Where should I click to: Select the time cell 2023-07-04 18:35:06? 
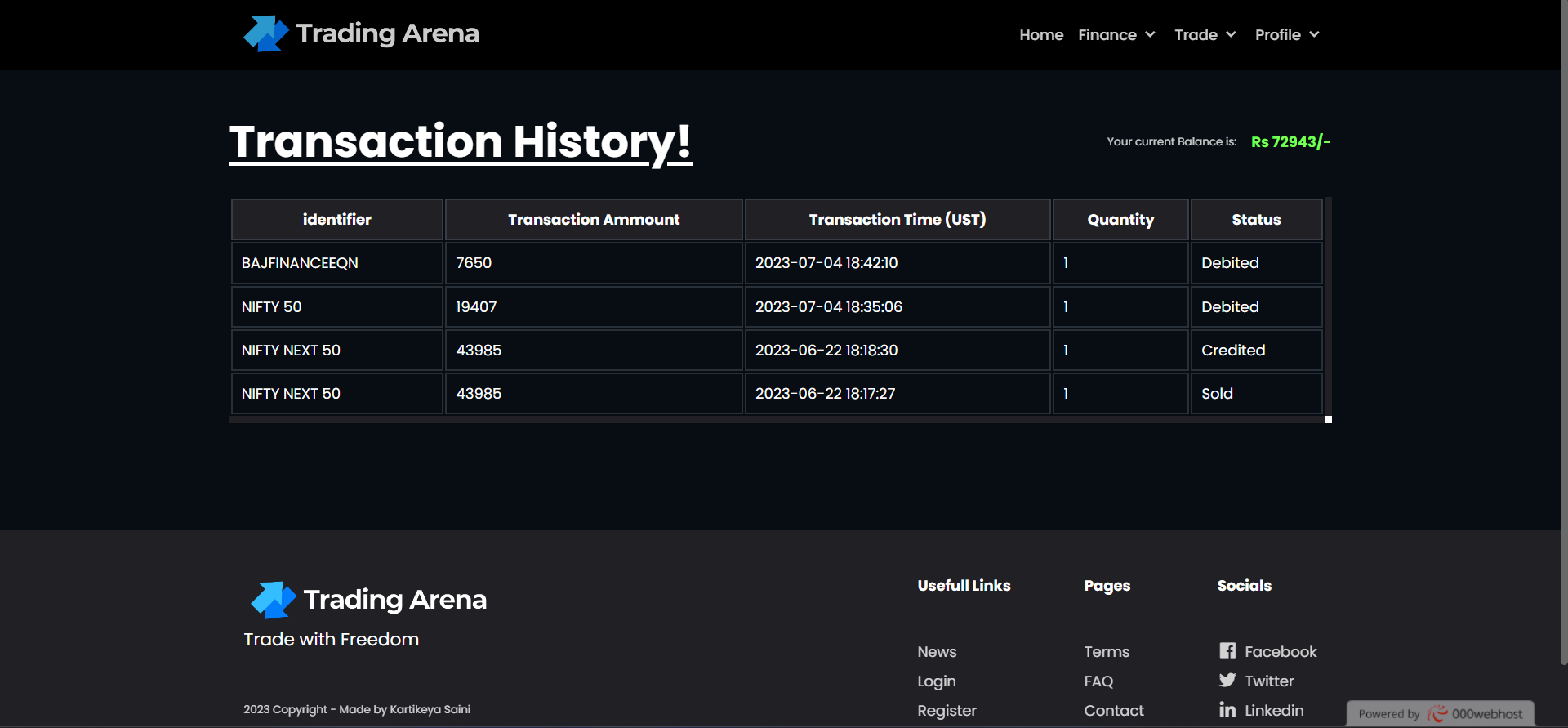pyautogui.click(x=898, y=306)
